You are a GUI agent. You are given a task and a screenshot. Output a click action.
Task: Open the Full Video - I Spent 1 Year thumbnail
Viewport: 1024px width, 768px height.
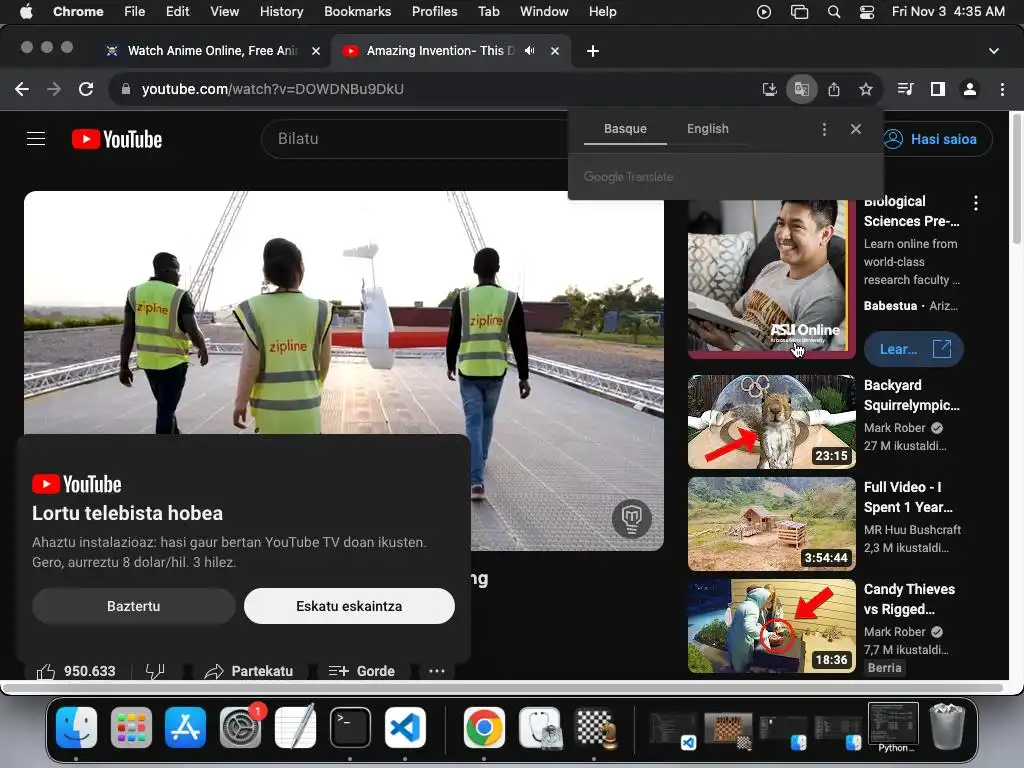(x=771, y=524)
